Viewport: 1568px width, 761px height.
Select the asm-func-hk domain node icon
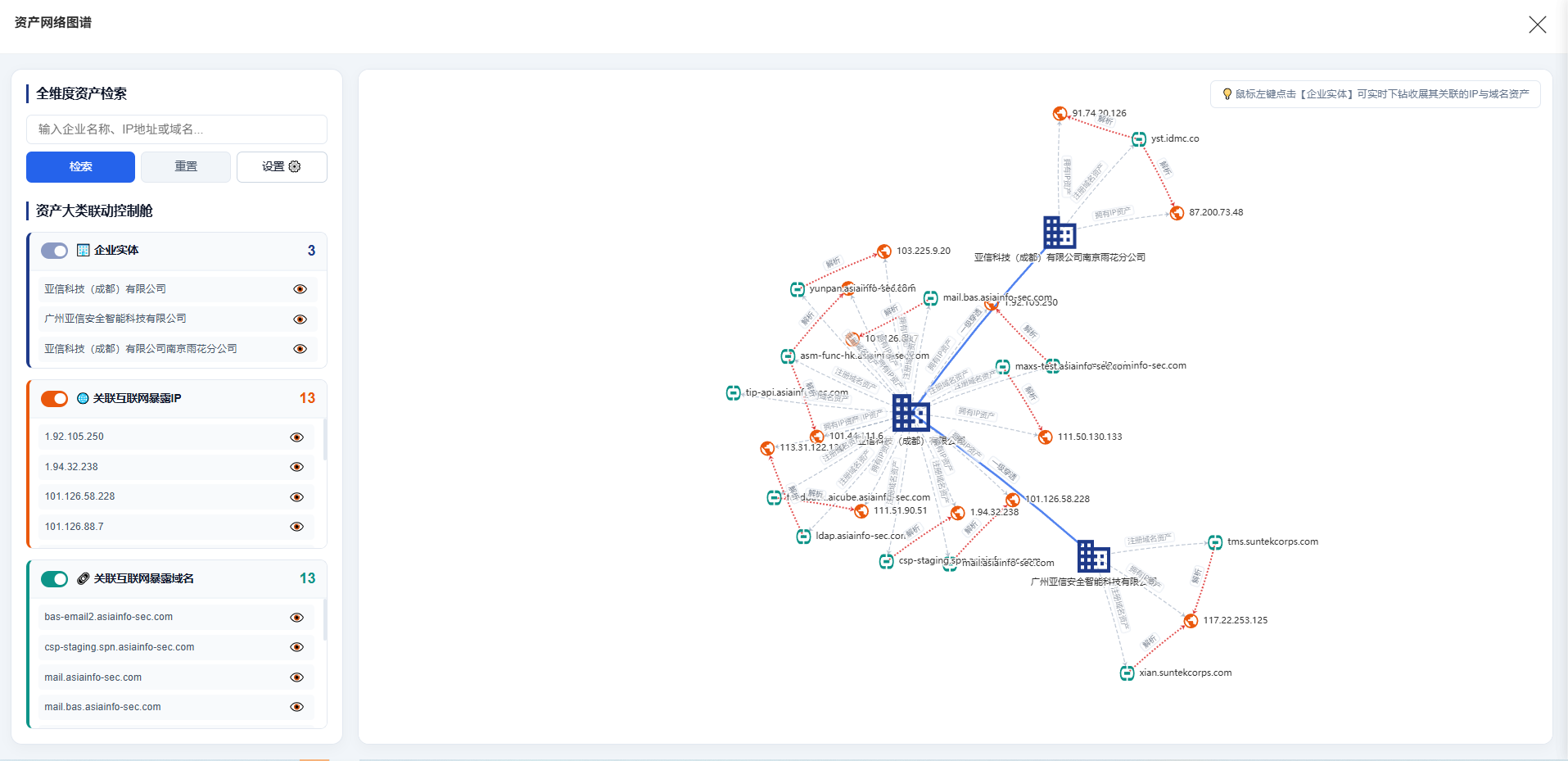(788, 356)
